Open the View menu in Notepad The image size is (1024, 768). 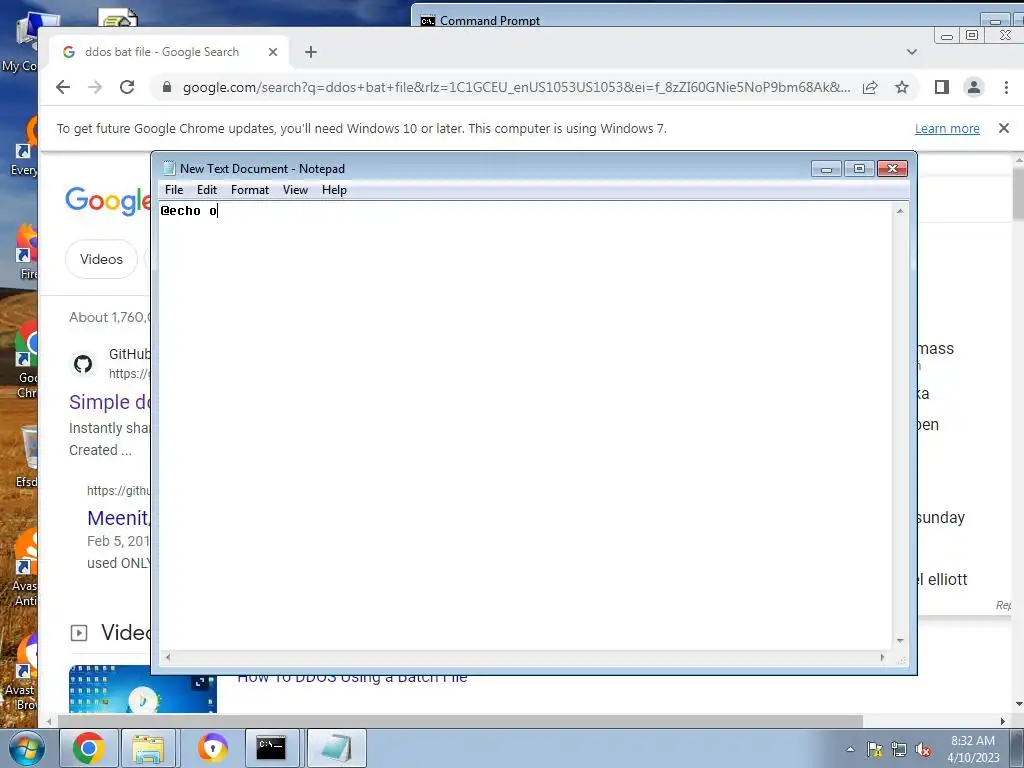(295, 190)
